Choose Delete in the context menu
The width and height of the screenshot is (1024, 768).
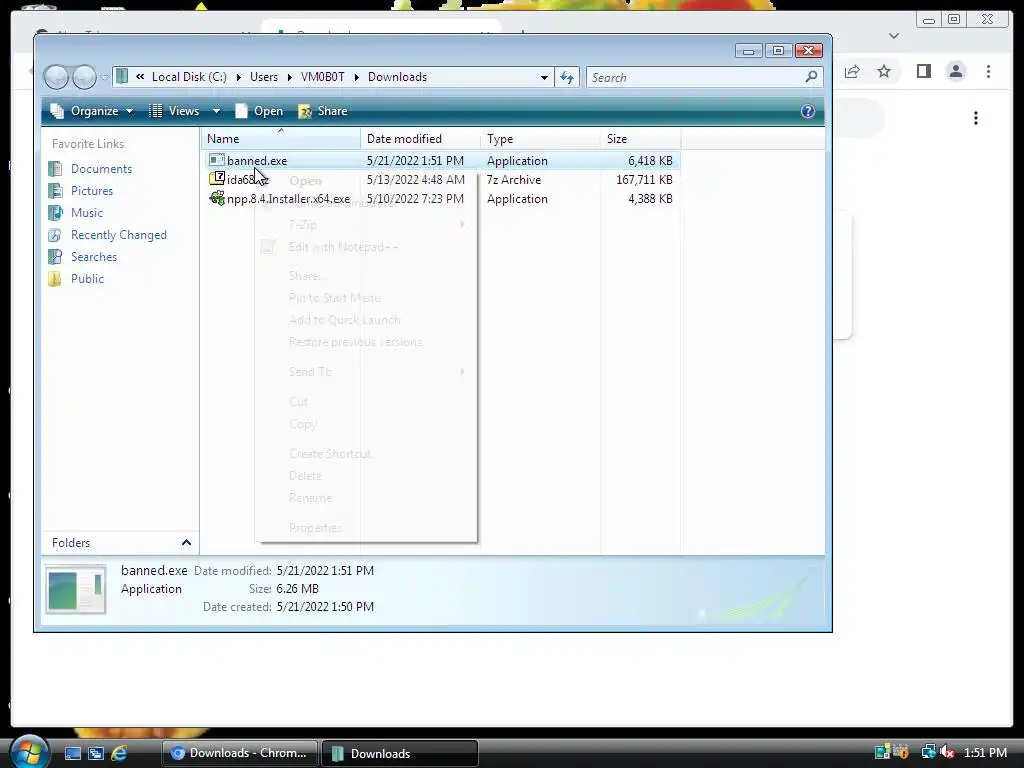[x=305, y=475]
